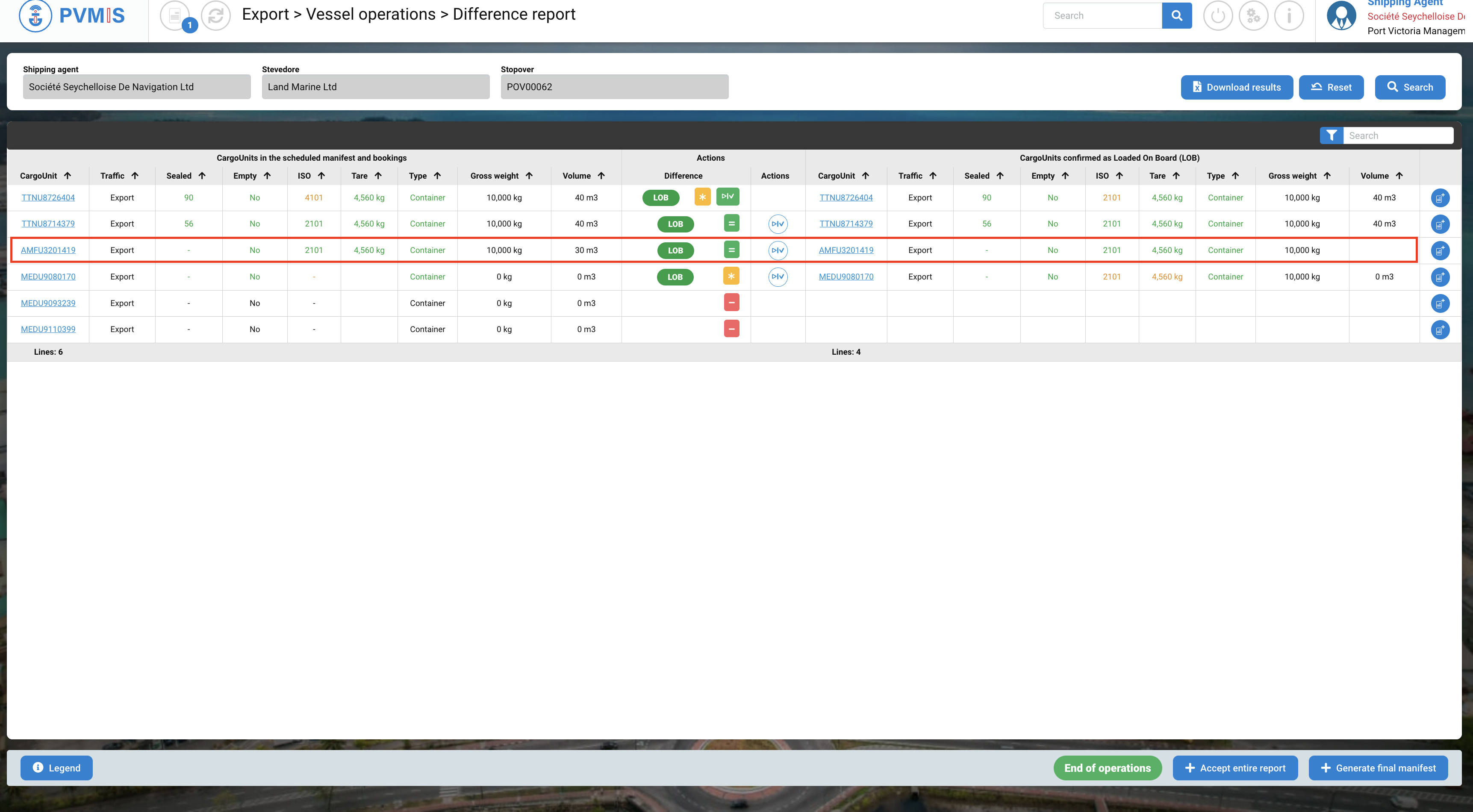The height and width of the screenshot is (812, 1473).
Task: Click red minus icon for MEDU9093239
Action: 731,303
